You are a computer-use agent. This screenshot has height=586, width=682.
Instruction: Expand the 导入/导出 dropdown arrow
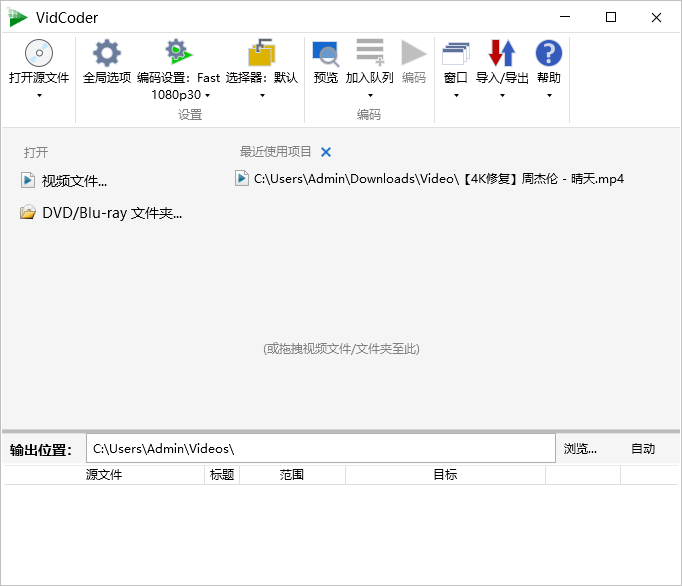click(502, 95)
